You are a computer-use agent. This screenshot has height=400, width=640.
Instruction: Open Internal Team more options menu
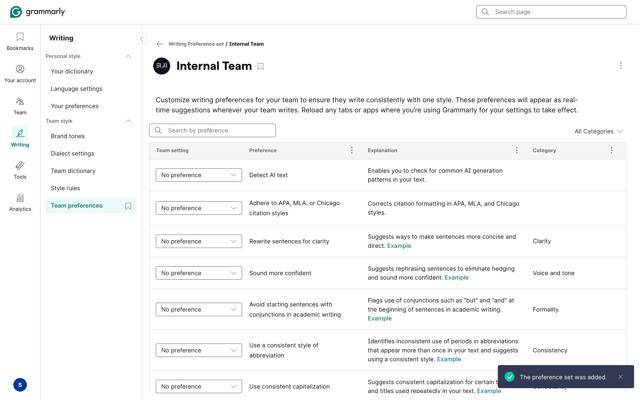[620, 66]
